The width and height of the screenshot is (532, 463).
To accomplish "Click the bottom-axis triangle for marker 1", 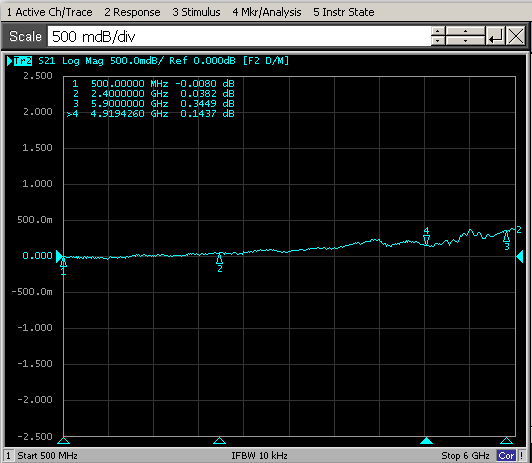I will tap(63, 441).
